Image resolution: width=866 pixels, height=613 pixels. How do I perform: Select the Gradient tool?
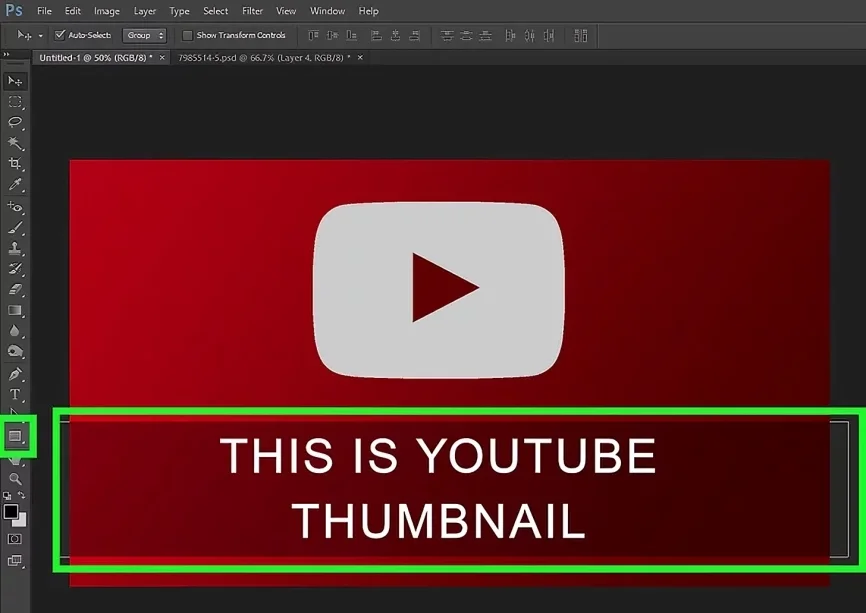tap(15, 310)
